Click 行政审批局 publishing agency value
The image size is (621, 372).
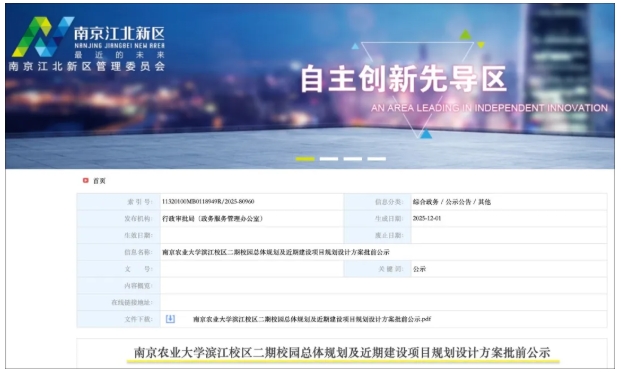click(x=212, y=219)
